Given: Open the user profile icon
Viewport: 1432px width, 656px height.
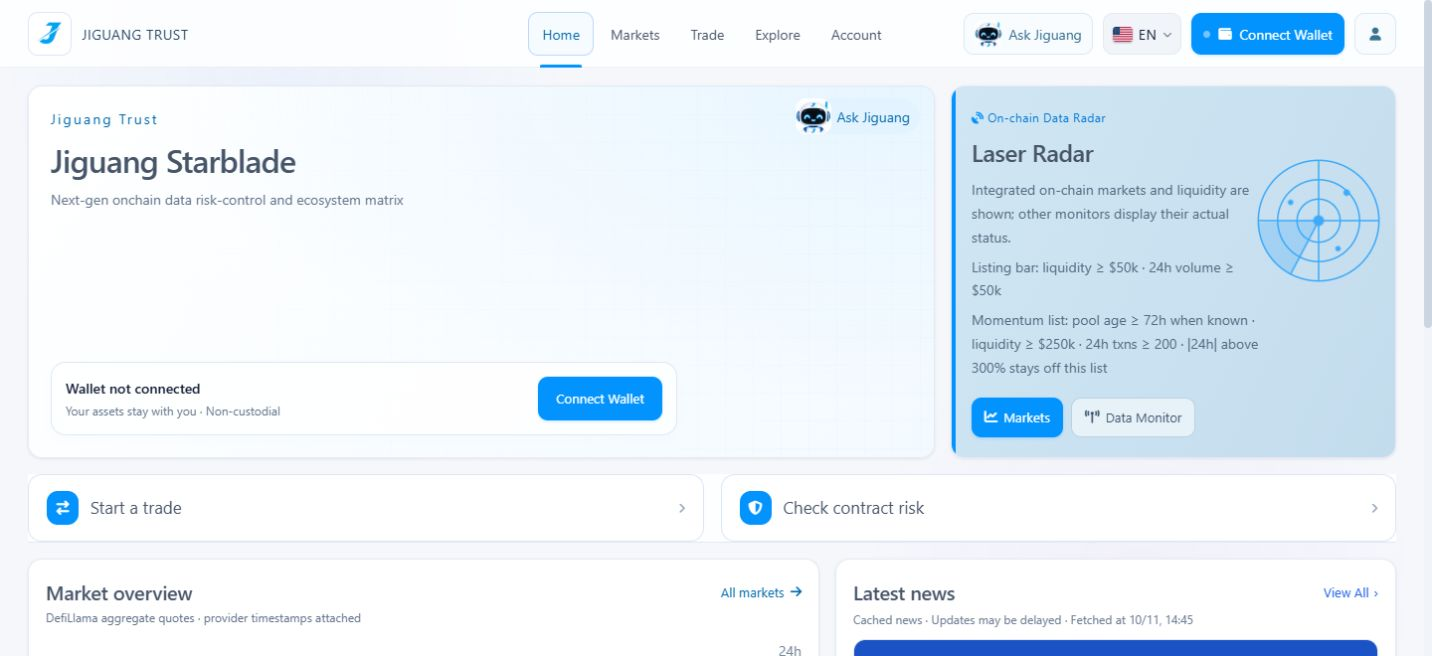Looking at the screenshot, I should point(1375,34).
